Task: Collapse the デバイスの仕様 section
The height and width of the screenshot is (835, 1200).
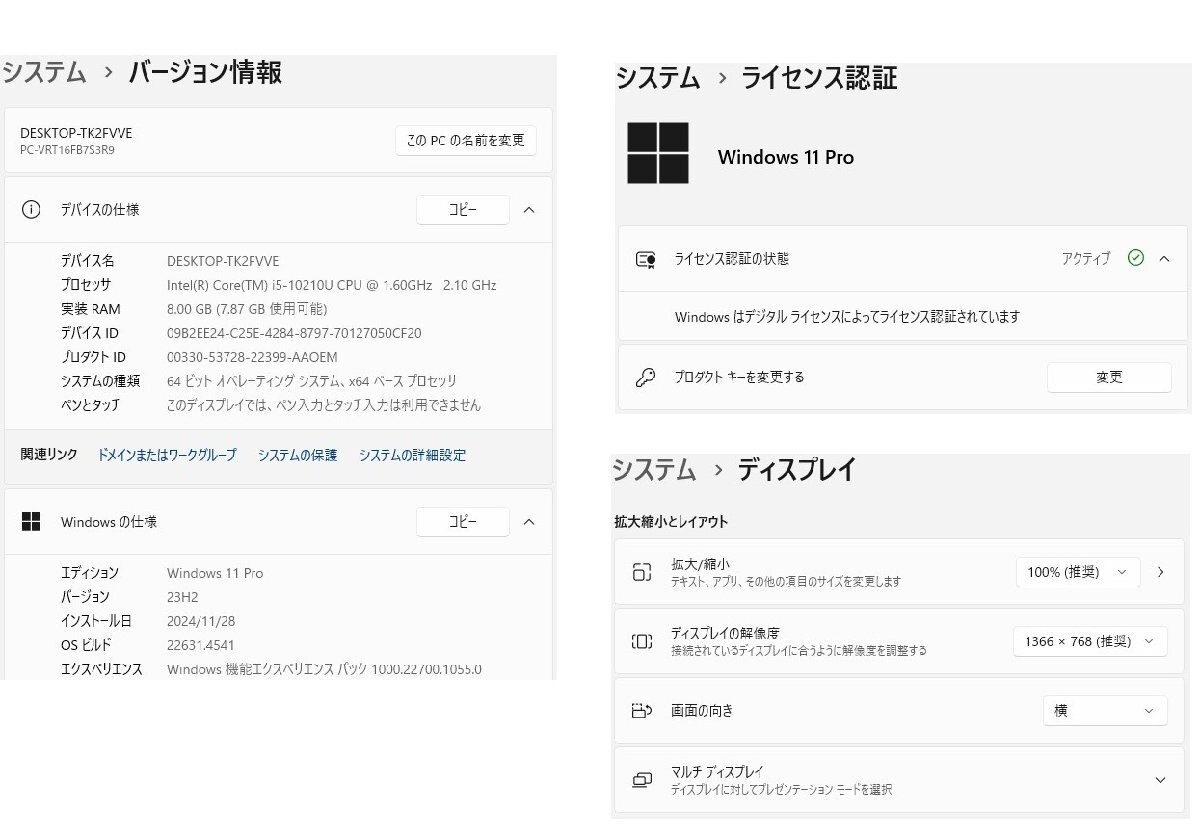Action: point(529,210)
